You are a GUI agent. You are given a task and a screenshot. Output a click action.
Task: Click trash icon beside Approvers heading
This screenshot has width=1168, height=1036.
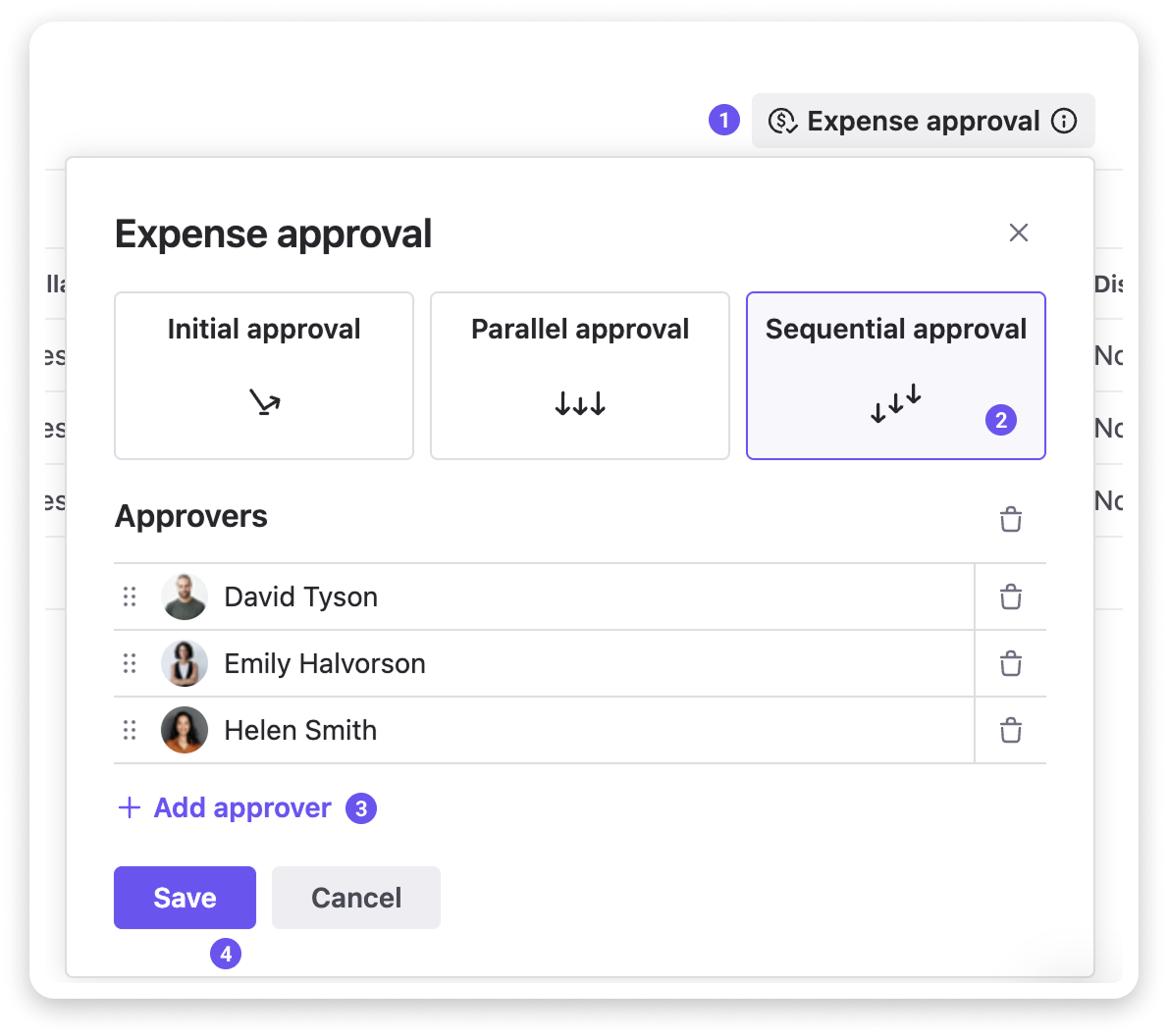coord(1010,519)
